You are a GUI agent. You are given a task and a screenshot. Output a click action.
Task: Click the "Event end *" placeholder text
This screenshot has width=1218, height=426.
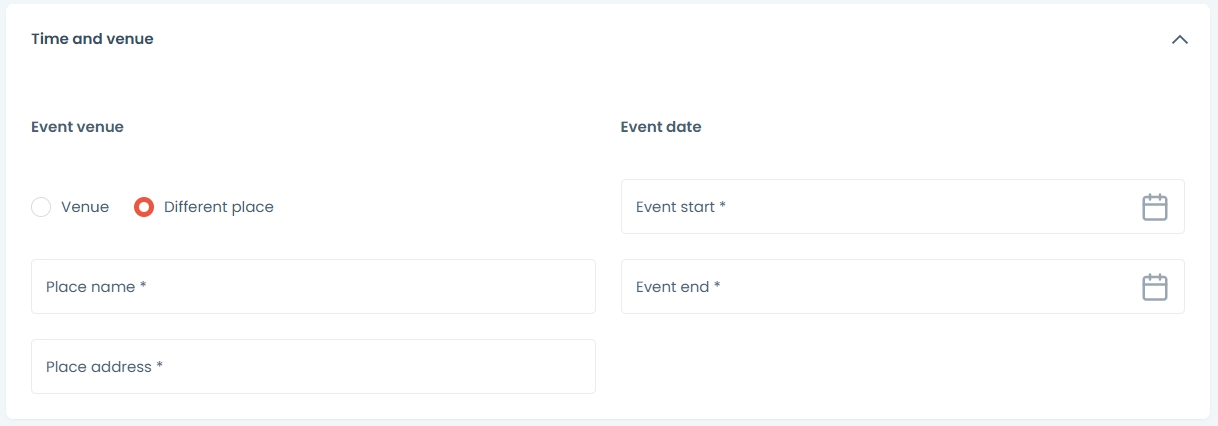tap(678, 287)
